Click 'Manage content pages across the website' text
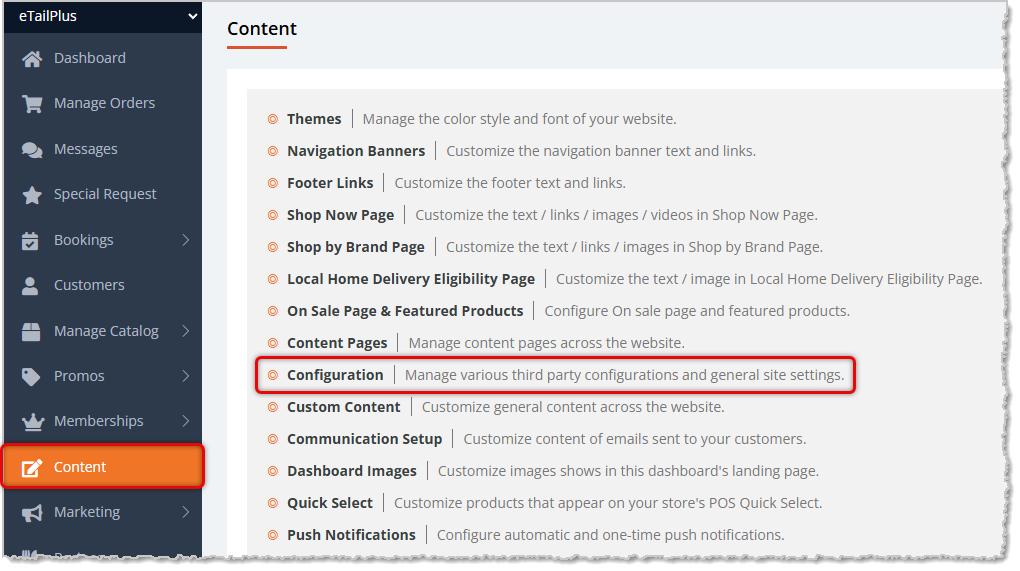This screenshot has height=571, width=1020. click(x=546, y=343)
